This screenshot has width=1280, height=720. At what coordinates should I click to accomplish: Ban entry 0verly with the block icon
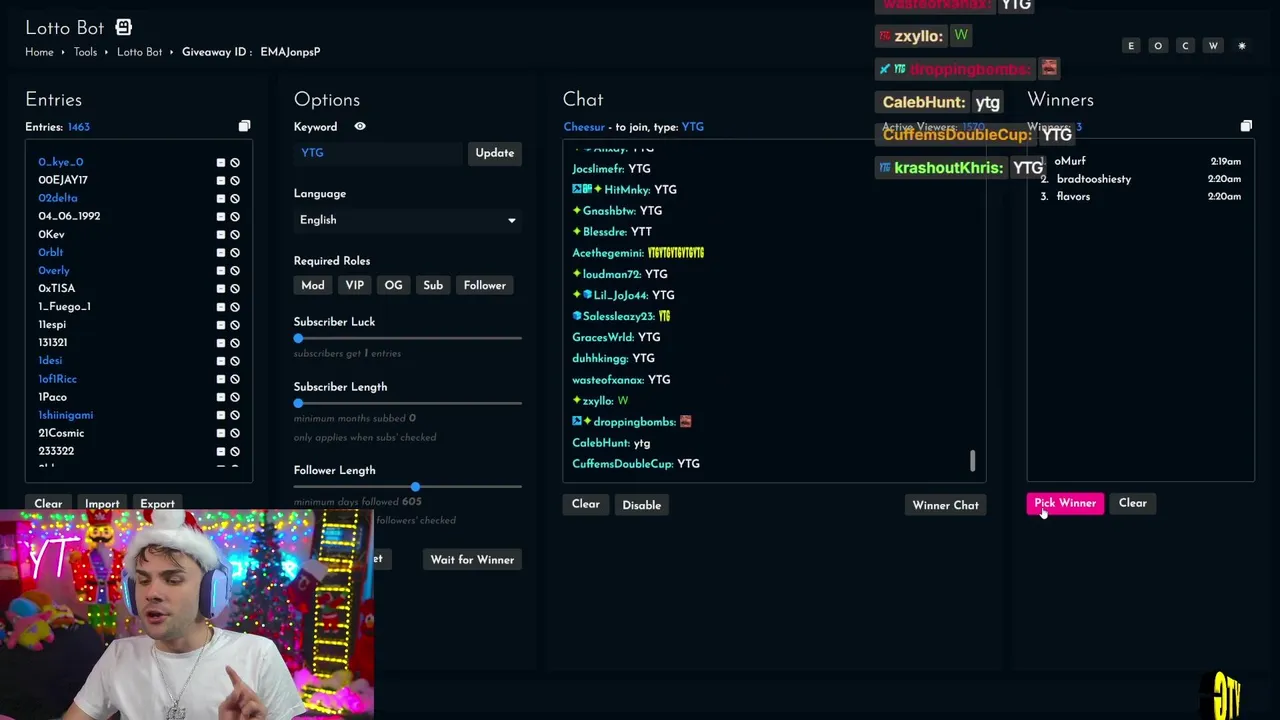235,270
